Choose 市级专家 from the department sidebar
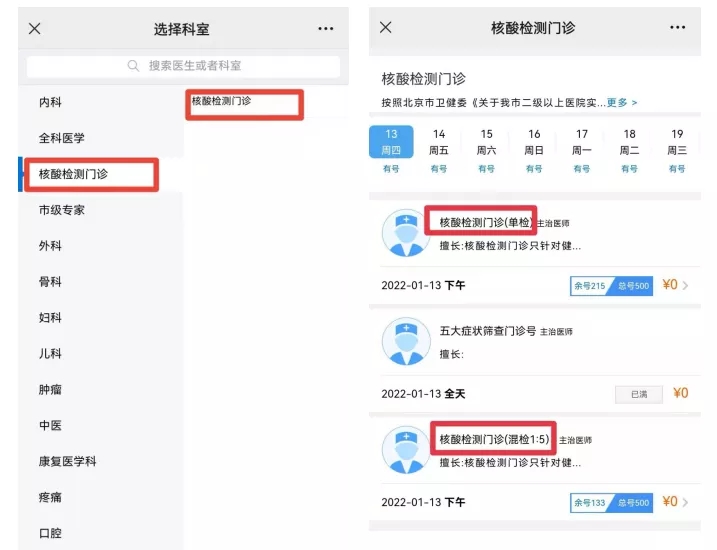The height and width of the screenshot is (550, 717). pos(62,210)
